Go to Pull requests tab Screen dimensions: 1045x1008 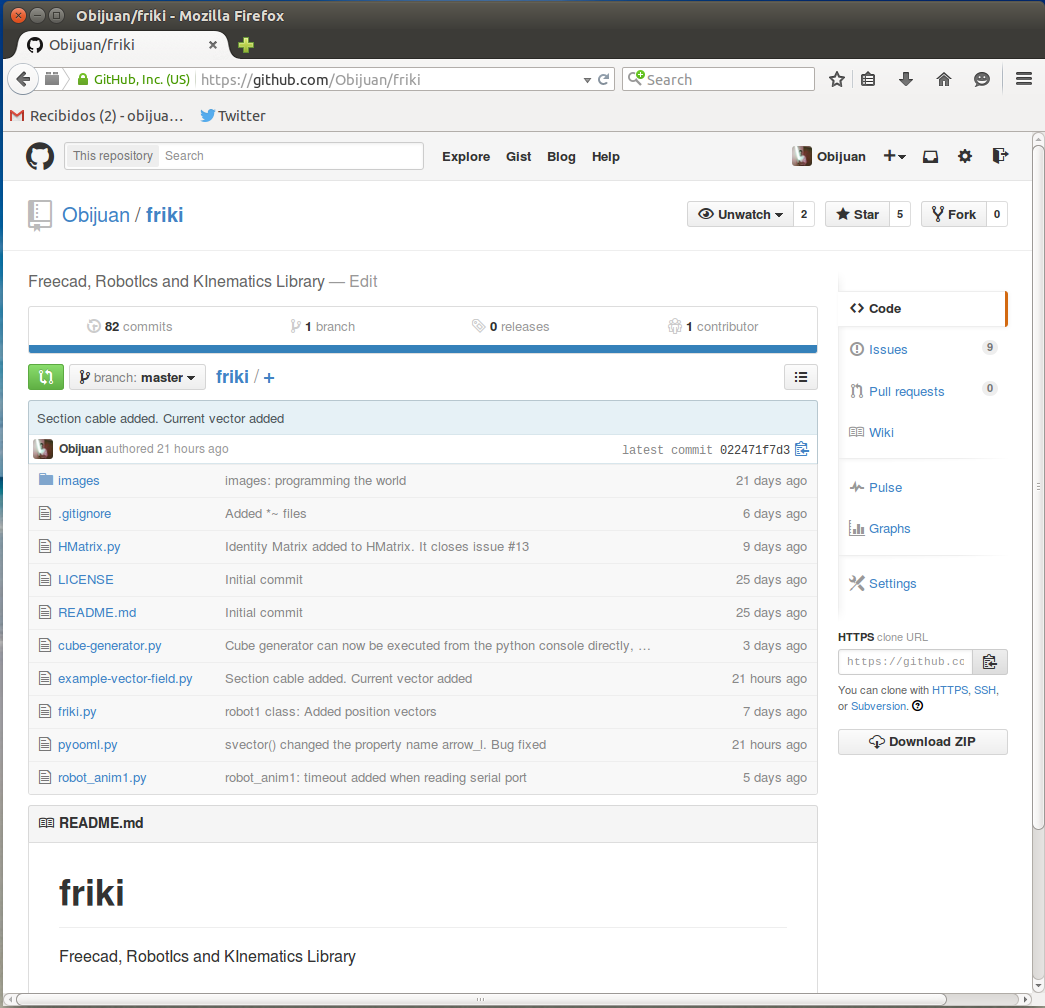[906, 391]
